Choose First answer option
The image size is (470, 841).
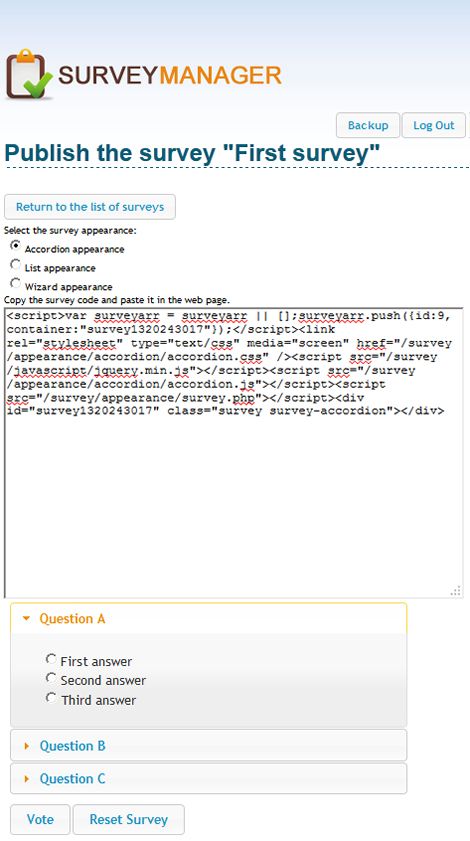click(51, 659)
